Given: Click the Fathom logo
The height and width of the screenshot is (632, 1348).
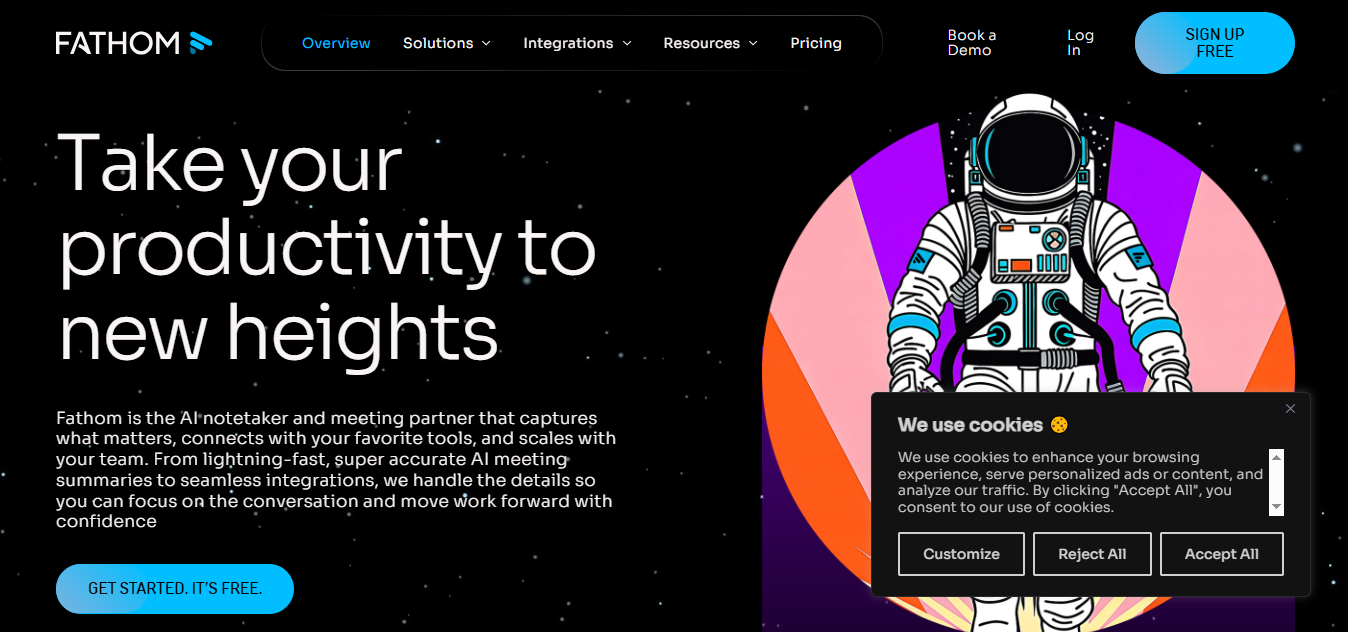Looking at the screenshot, I should (134, 43).
